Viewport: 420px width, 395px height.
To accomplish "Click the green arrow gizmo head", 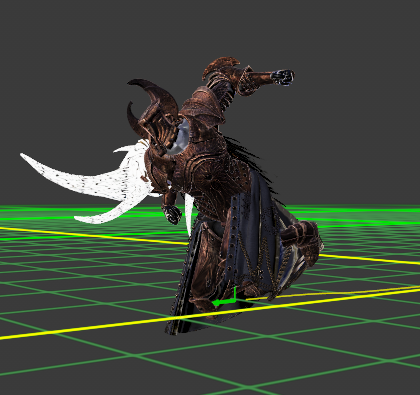I will 217,303.
